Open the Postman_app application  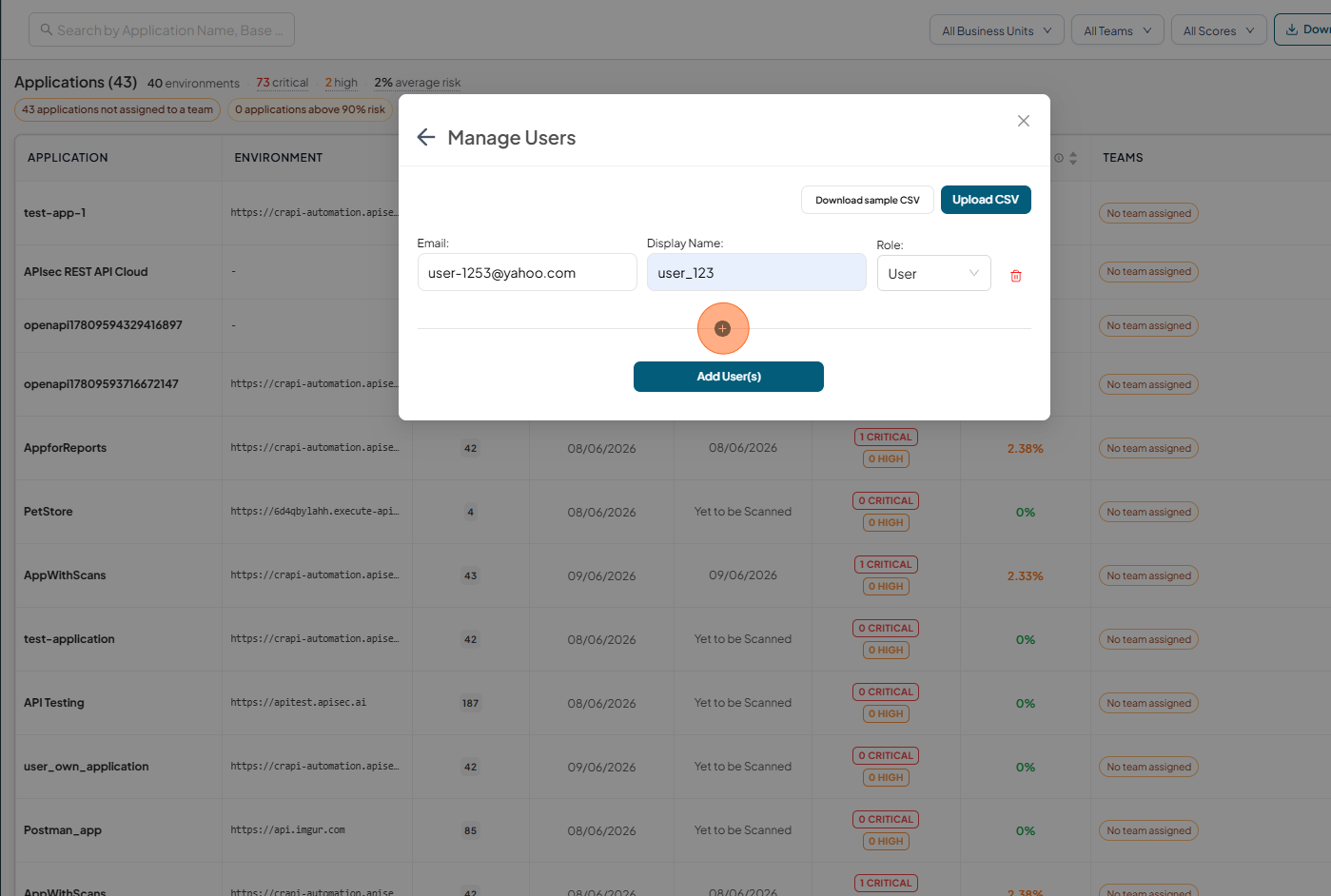coord(63,830)
